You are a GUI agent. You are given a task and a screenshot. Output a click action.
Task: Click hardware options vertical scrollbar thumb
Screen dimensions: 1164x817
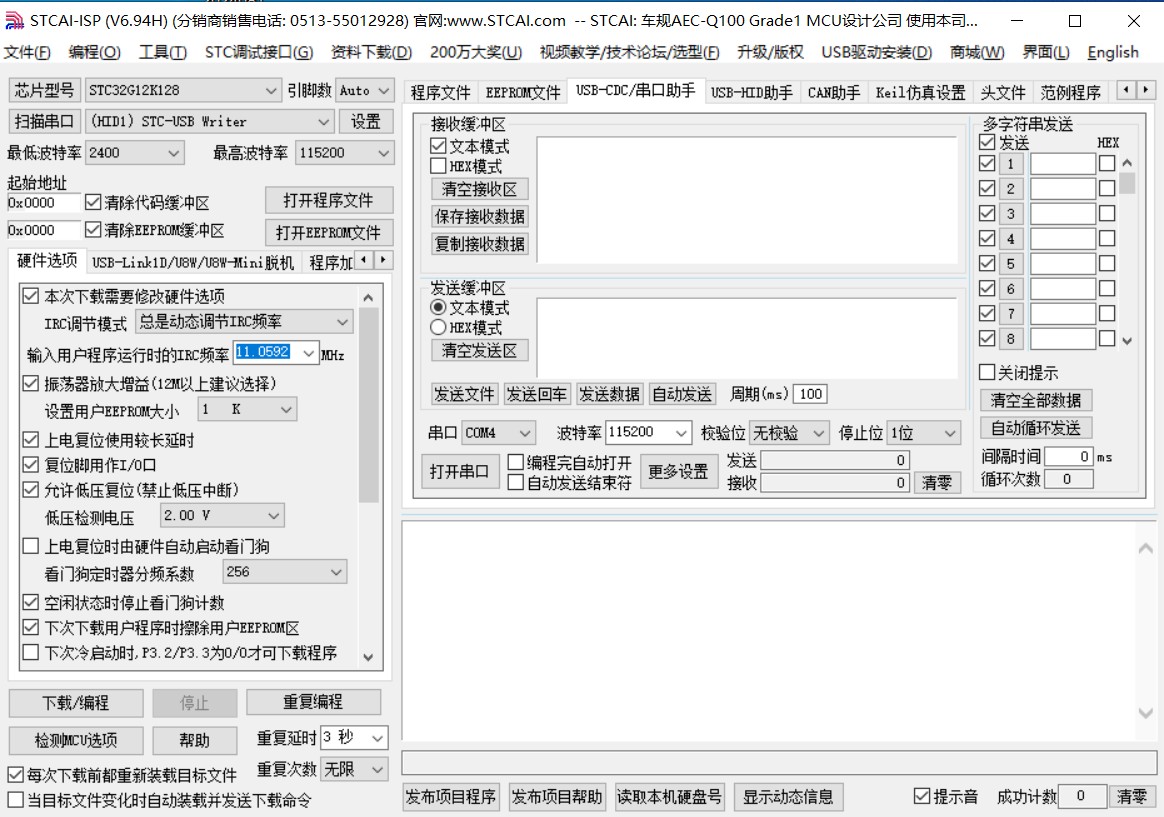click(x=368, y=404)
